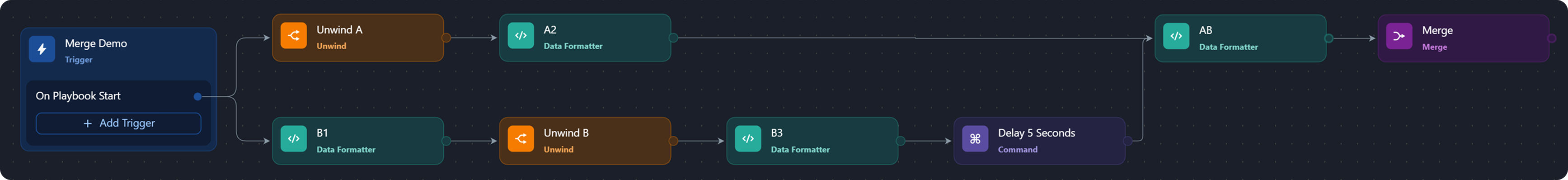The height and width of the screenshot is (180, 1568).
Task: Click the B3 Data Formatter code icon
Action: [x=747, y=139]
